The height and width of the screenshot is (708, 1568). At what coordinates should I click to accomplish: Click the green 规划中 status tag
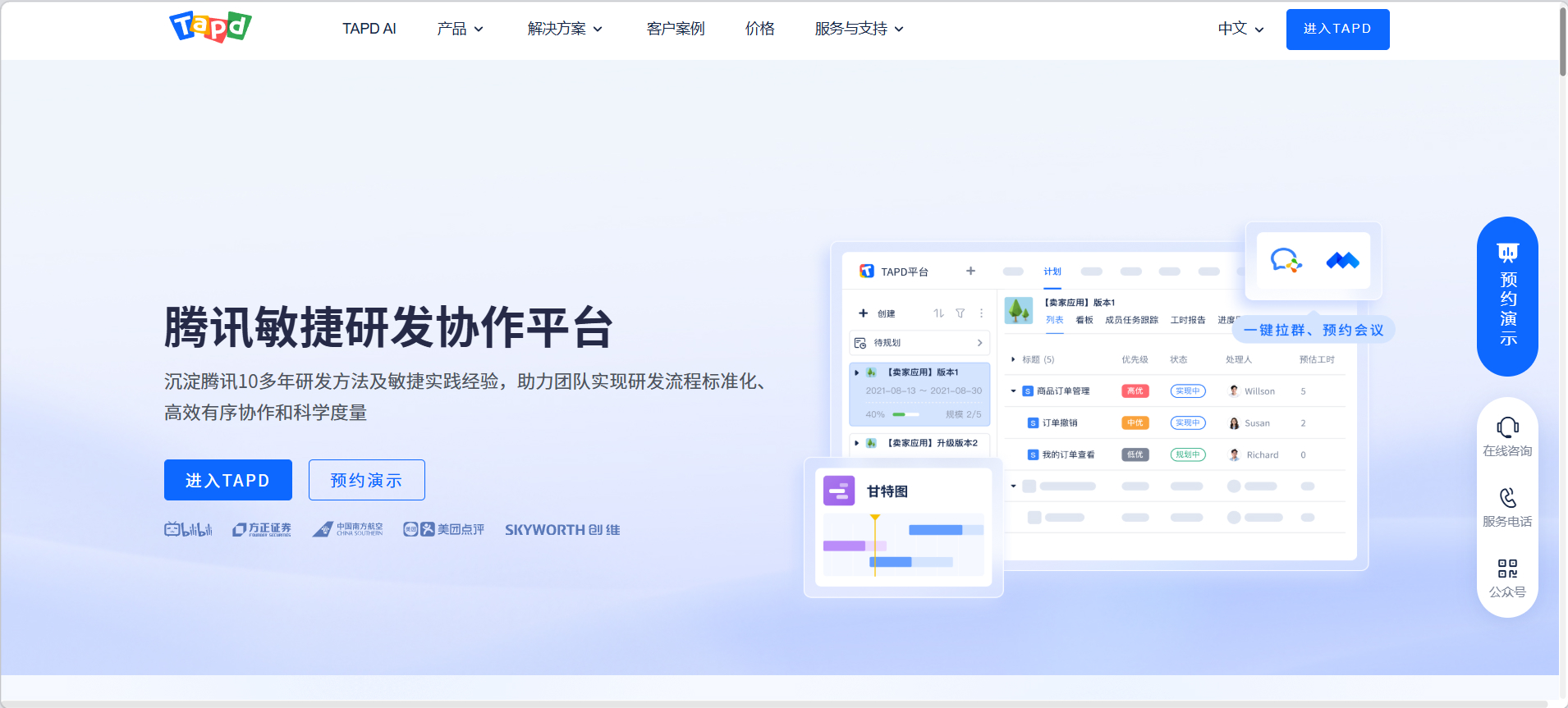pos(1188,454)
